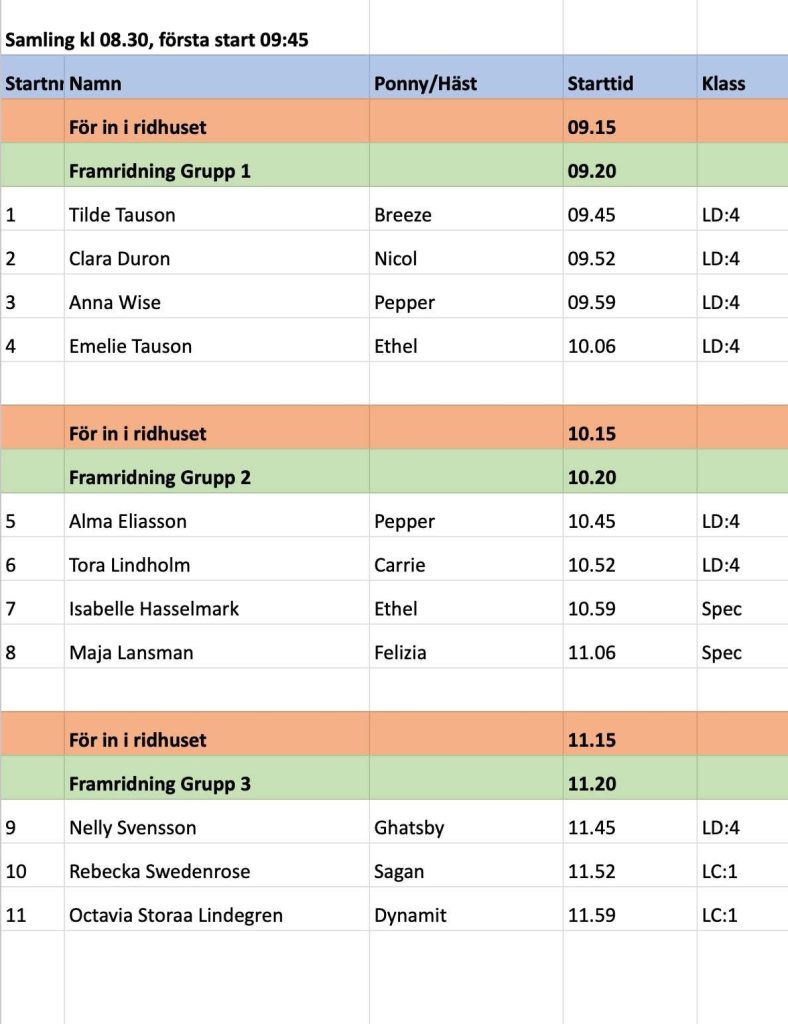Viewport: 788px width, 1024px height.
Task: Select the Clara Duron name cell
Action: (x=119, y=258)
